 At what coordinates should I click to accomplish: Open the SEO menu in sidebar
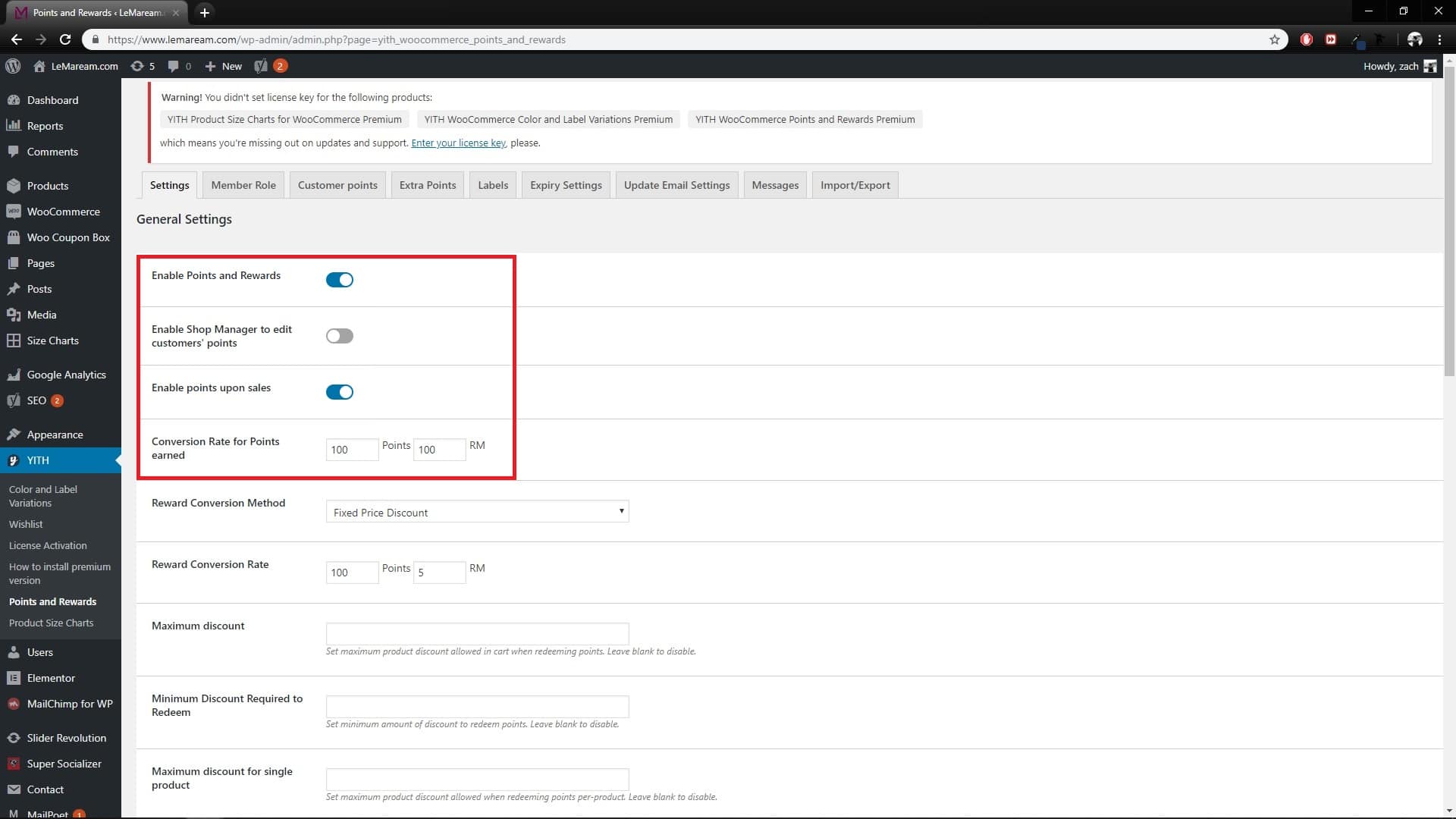coord(61,400)
